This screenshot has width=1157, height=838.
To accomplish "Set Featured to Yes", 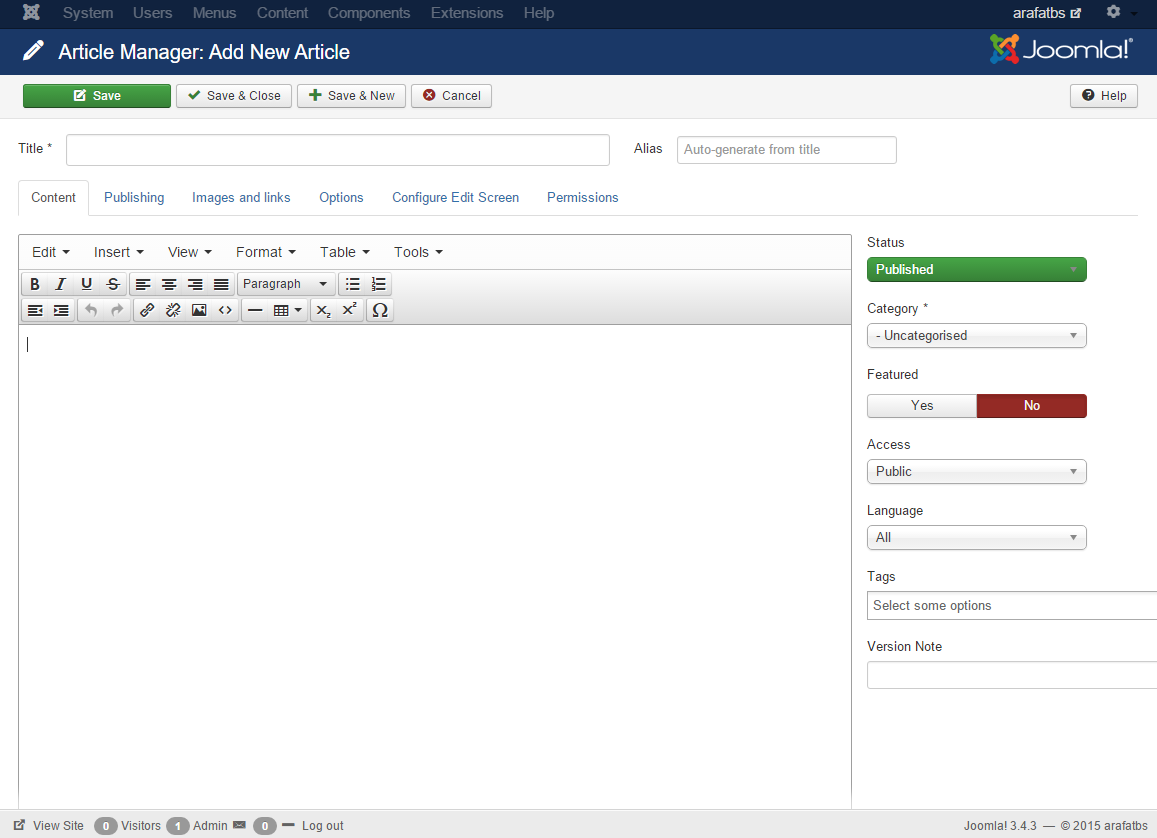I will tap(921, 405).
